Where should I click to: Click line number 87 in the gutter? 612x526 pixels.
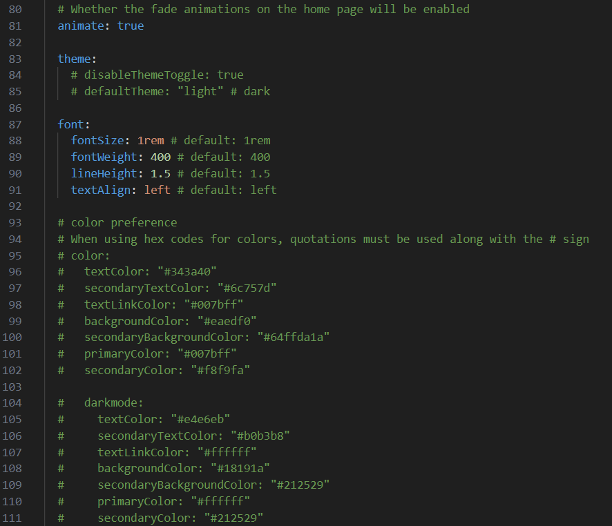[x=16, y=124]
